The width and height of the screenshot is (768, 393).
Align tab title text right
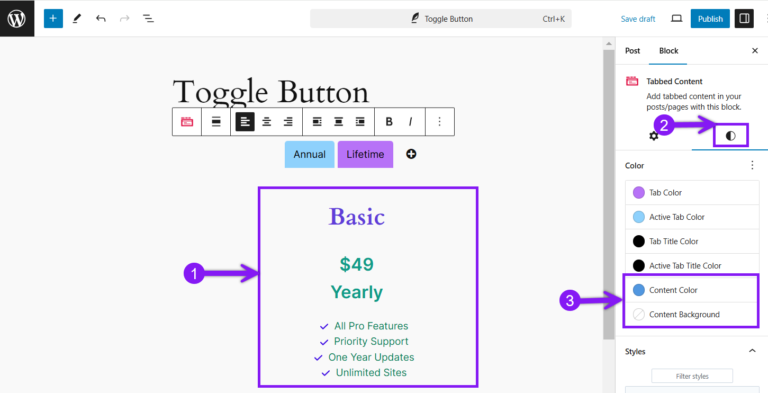click(x=360, y=122)
